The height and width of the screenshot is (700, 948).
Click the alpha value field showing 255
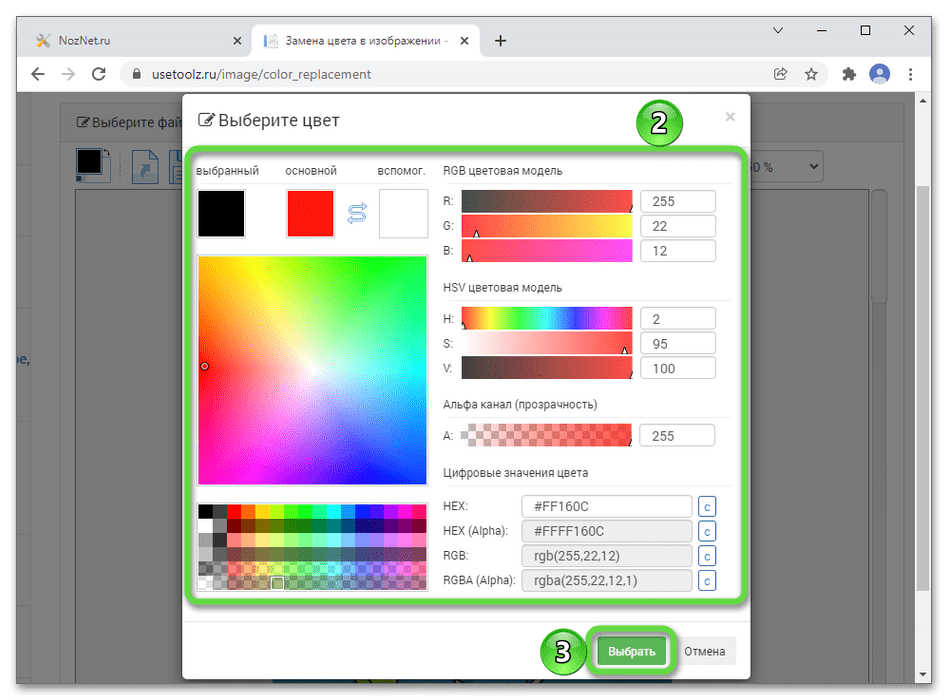[x=677, y=435]
